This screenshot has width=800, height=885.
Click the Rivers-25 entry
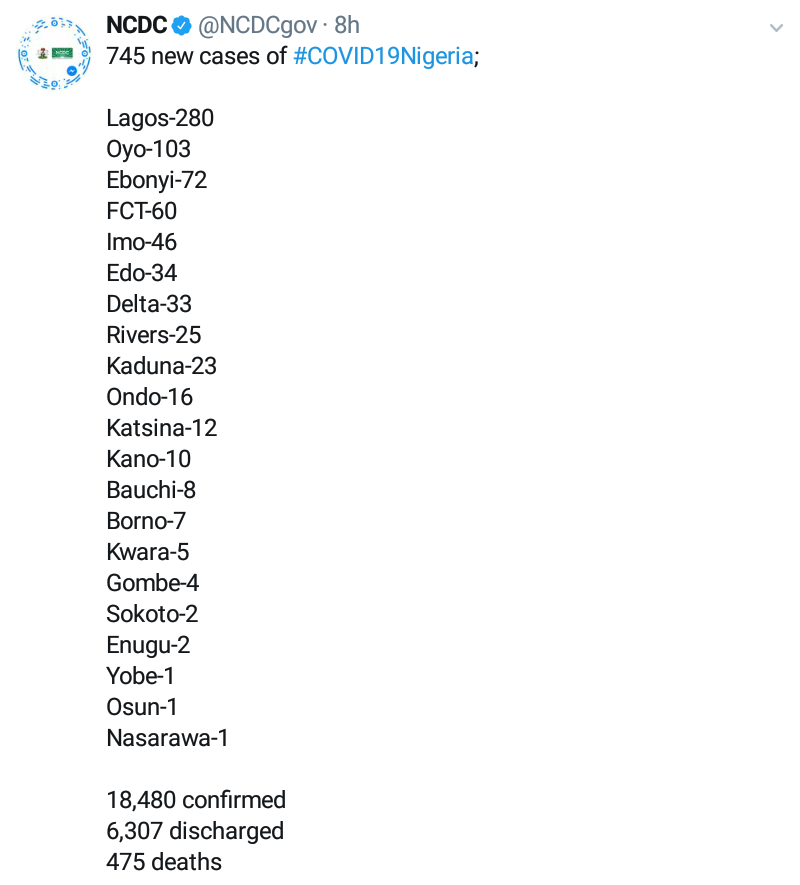[154, 335]
